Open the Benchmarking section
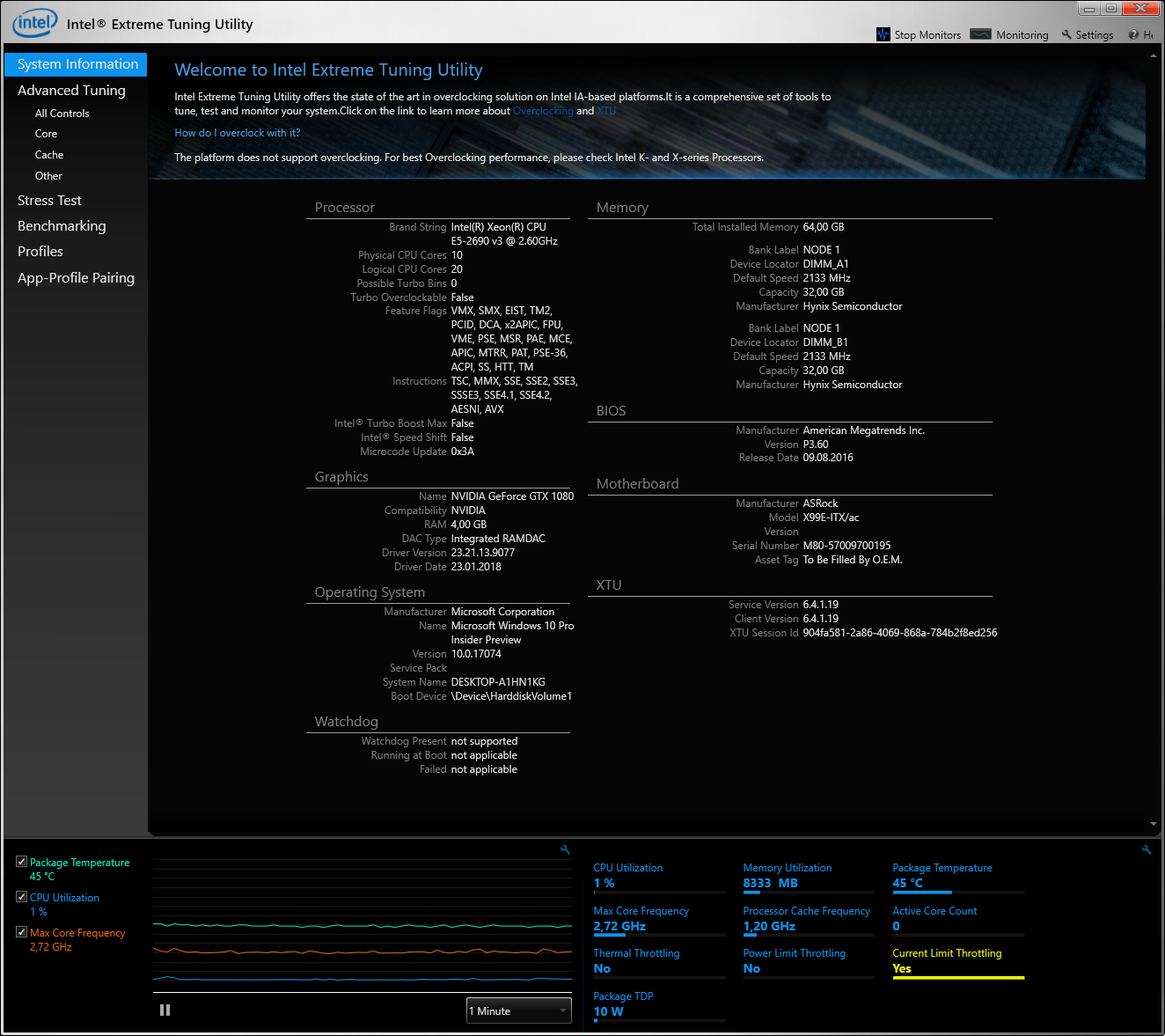The image size is (1165, 1036). tap(62, 226)
